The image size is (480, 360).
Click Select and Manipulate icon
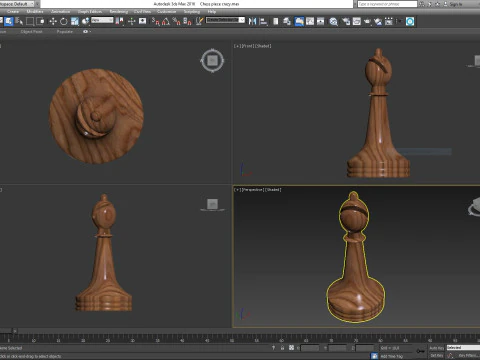(x=132, y=21)
